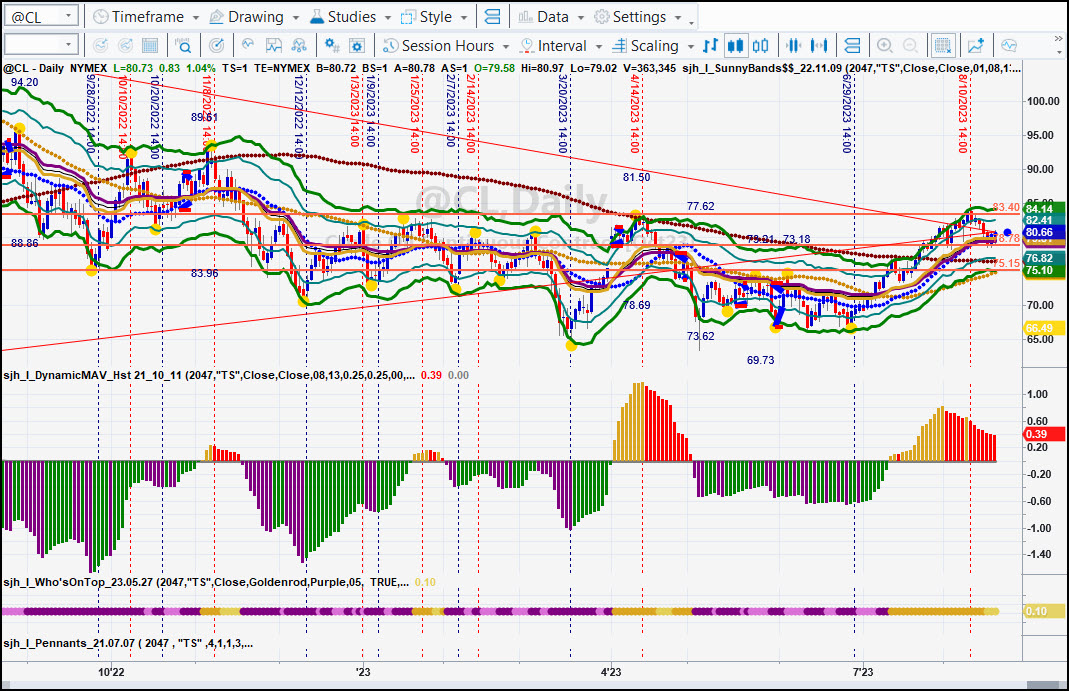Click the target with arrow icon
Viewport: 1069px width, 691px height.
click(x=216, y=46)
